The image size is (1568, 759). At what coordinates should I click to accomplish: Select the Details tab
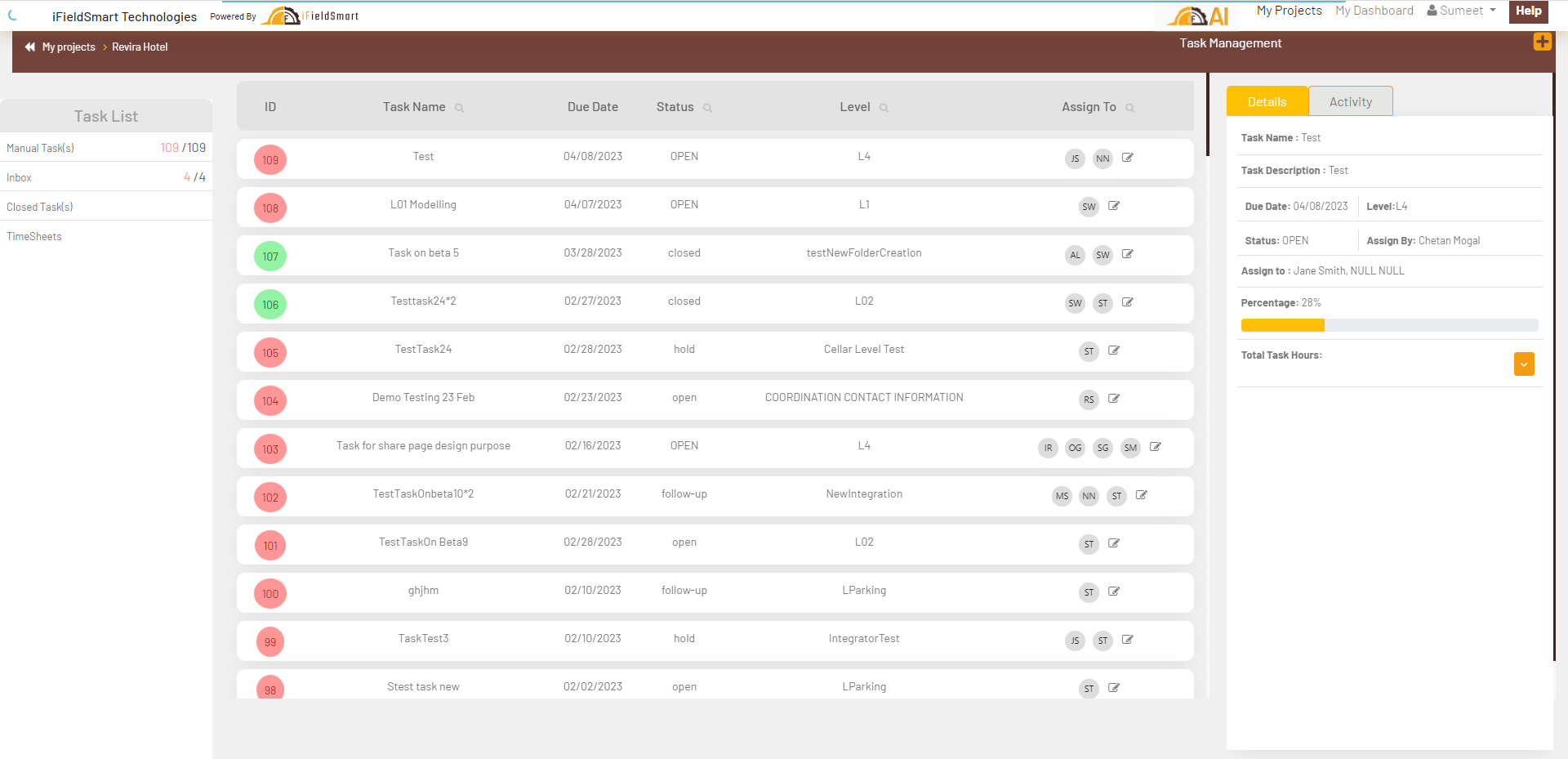click(x=1267, y=101)
